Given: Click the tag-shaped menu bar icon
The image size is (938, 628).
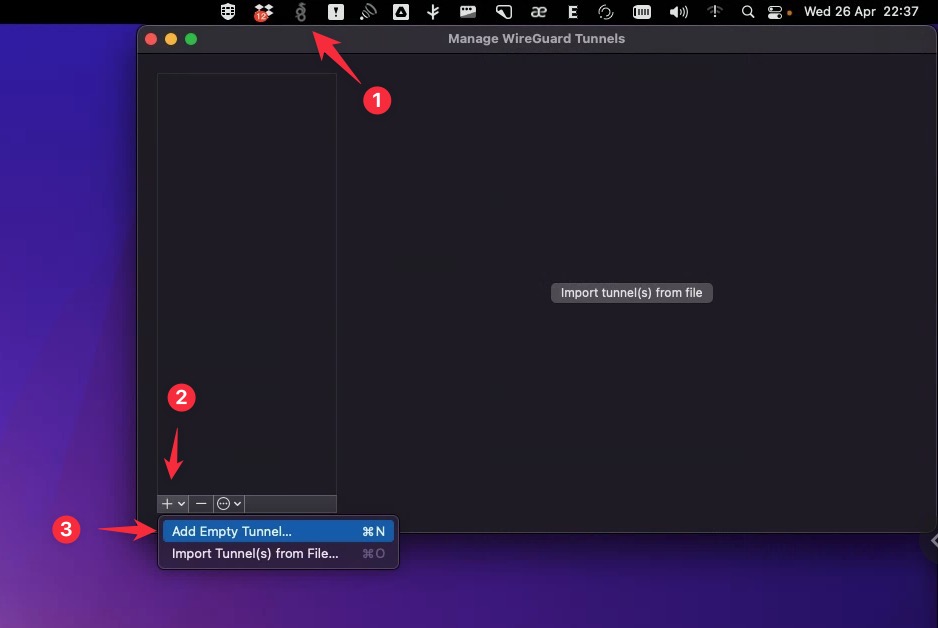Looking at the screenshot, I should [504, 12].
